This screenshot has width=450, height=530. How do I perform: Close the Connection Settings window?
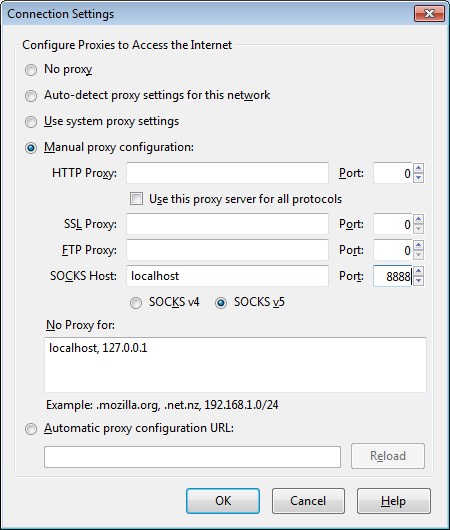click(x=429, y=14)
